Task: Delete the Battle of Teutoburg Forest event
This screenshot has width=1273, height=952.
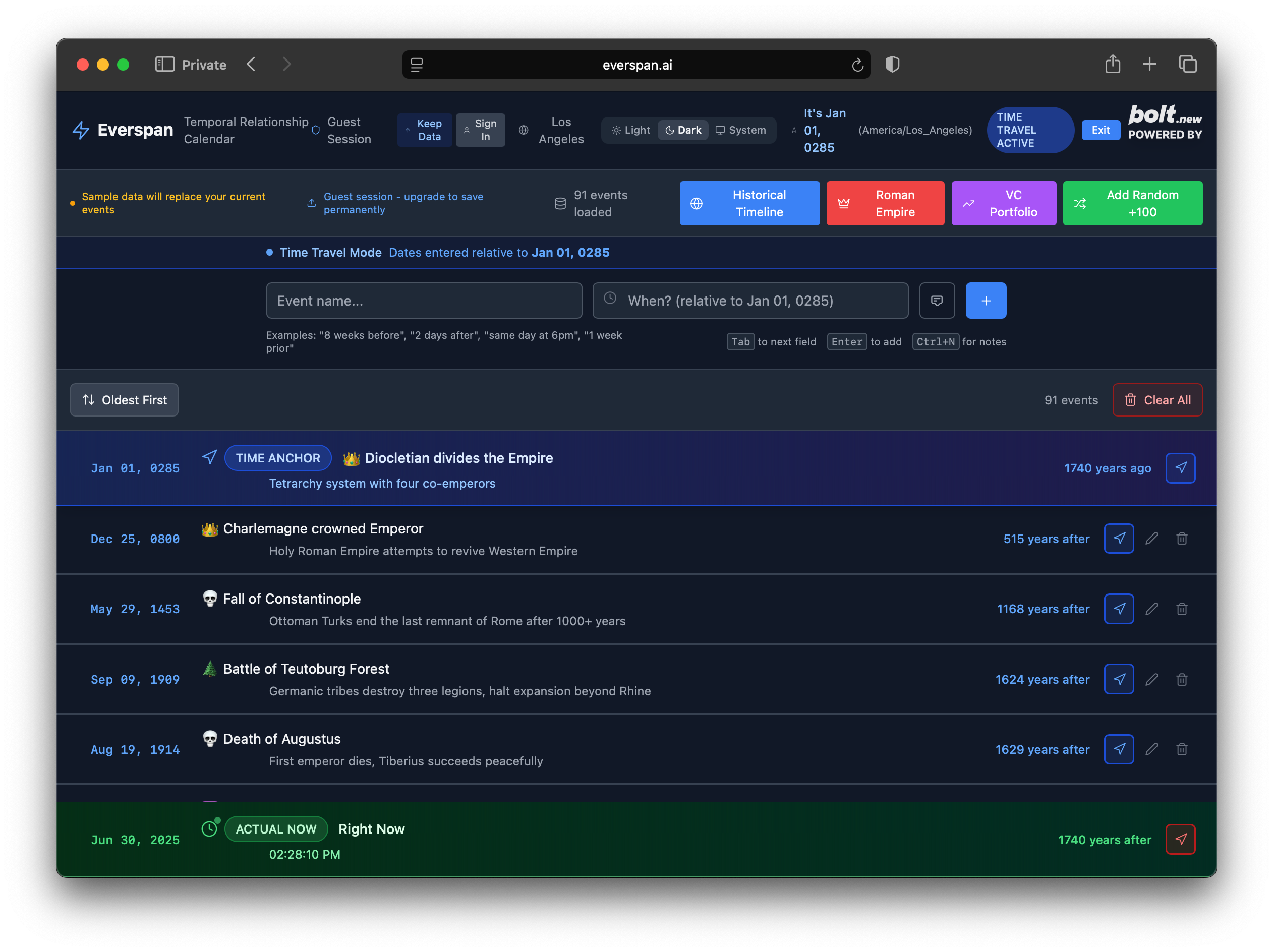Action: [x=1182, y=679]
